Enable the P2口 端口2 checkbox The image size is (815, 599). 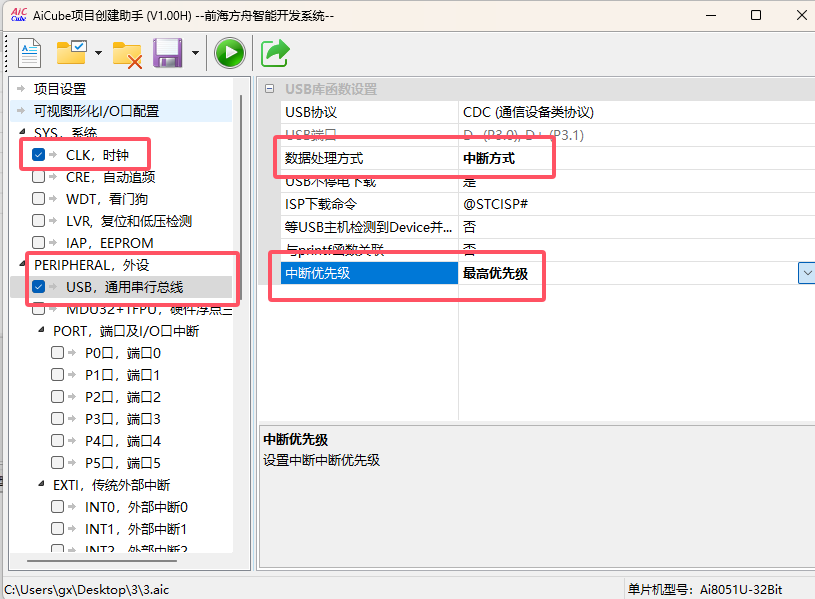point(58,397)
